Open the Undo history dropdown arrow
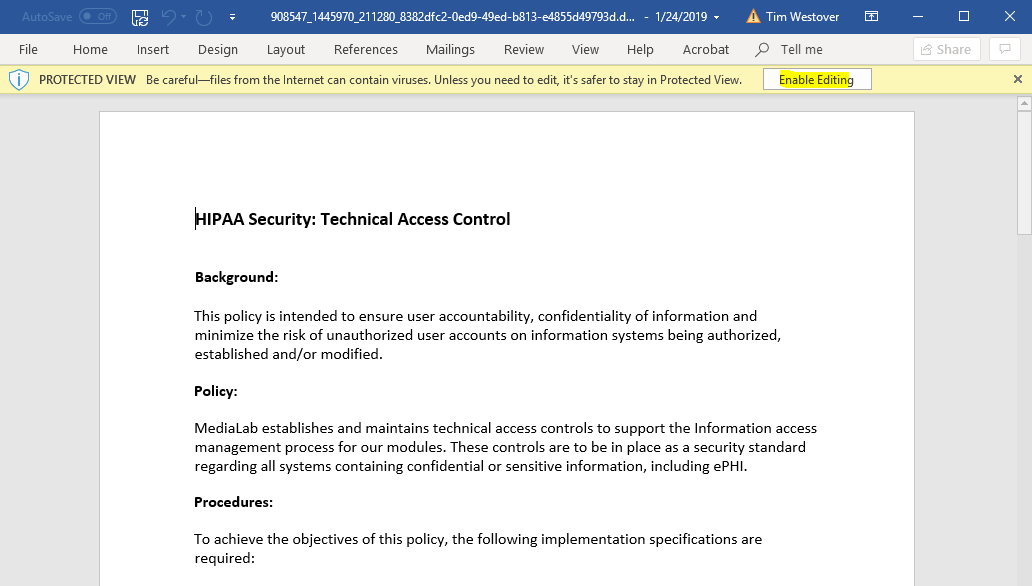The height and width of the screenshot is (586, 1032). click(x=185, y=17)
